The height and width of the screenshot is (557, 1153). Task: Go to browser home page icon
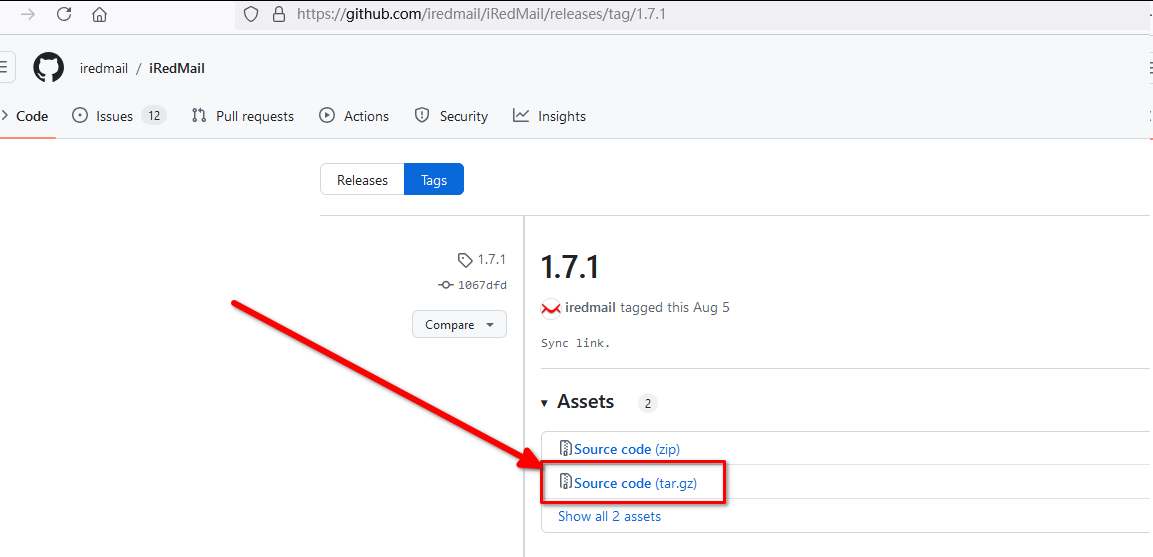(99, 14)
